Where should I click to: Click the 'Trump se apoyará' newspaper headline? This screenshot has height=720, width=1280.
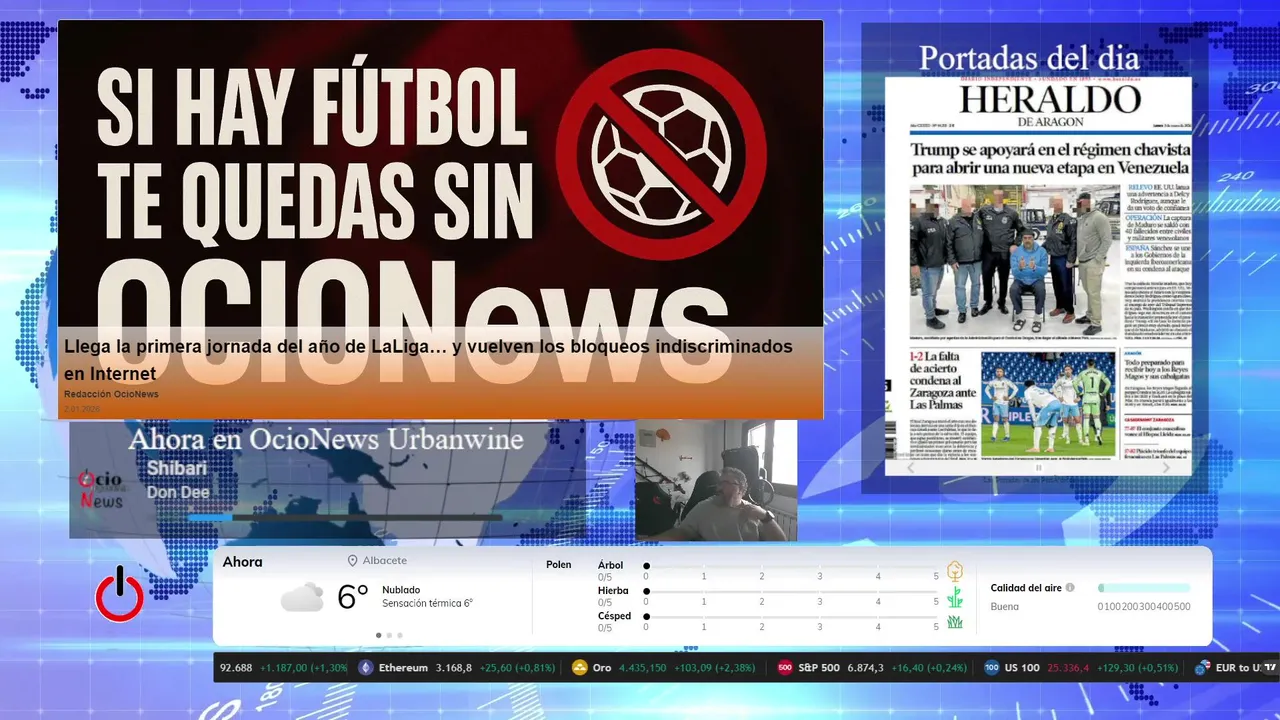(1050, 158)
